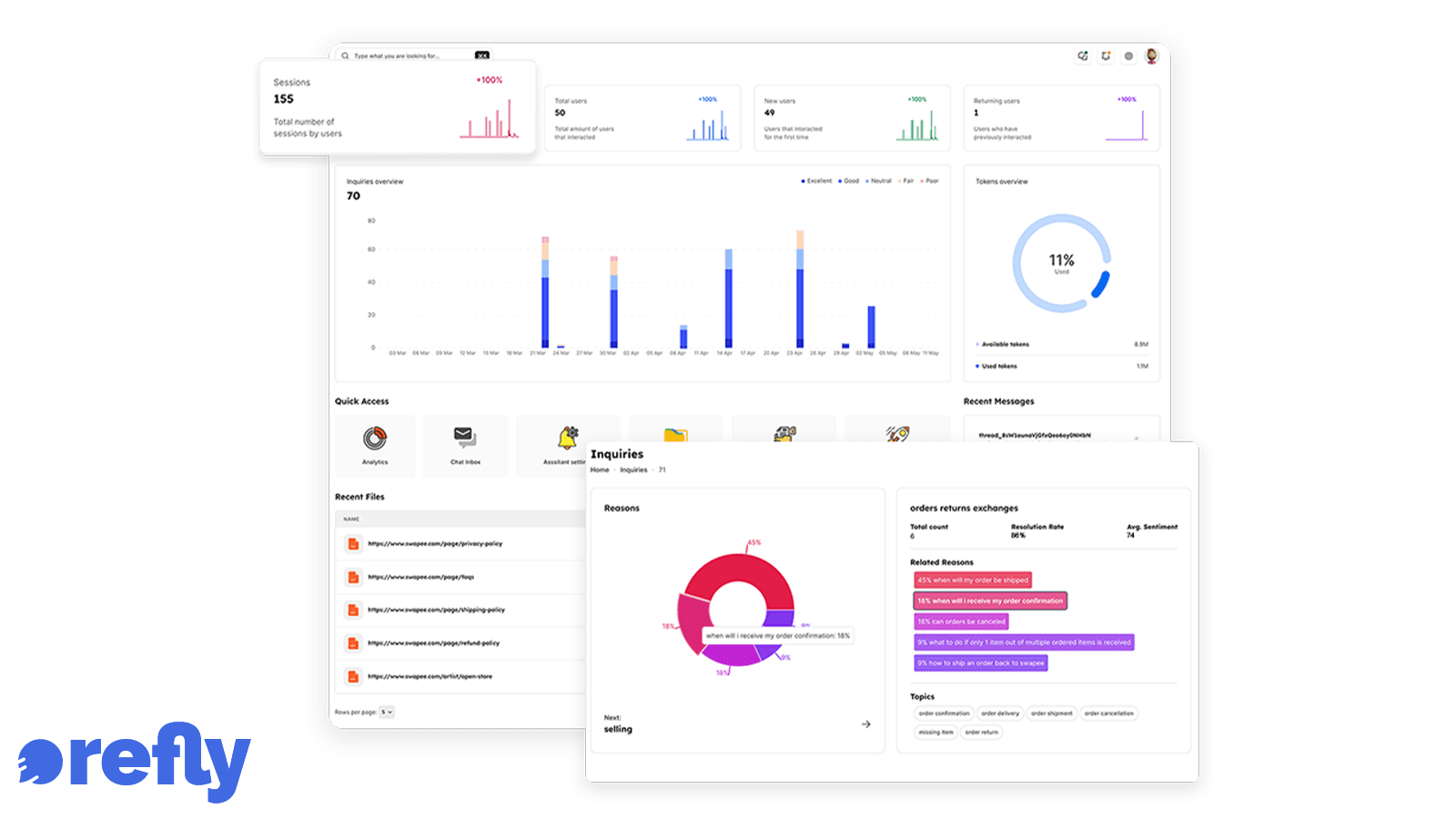Open Assistant settings from Quick Access
The image size is (1456, 819).
[x=568, y=439]
